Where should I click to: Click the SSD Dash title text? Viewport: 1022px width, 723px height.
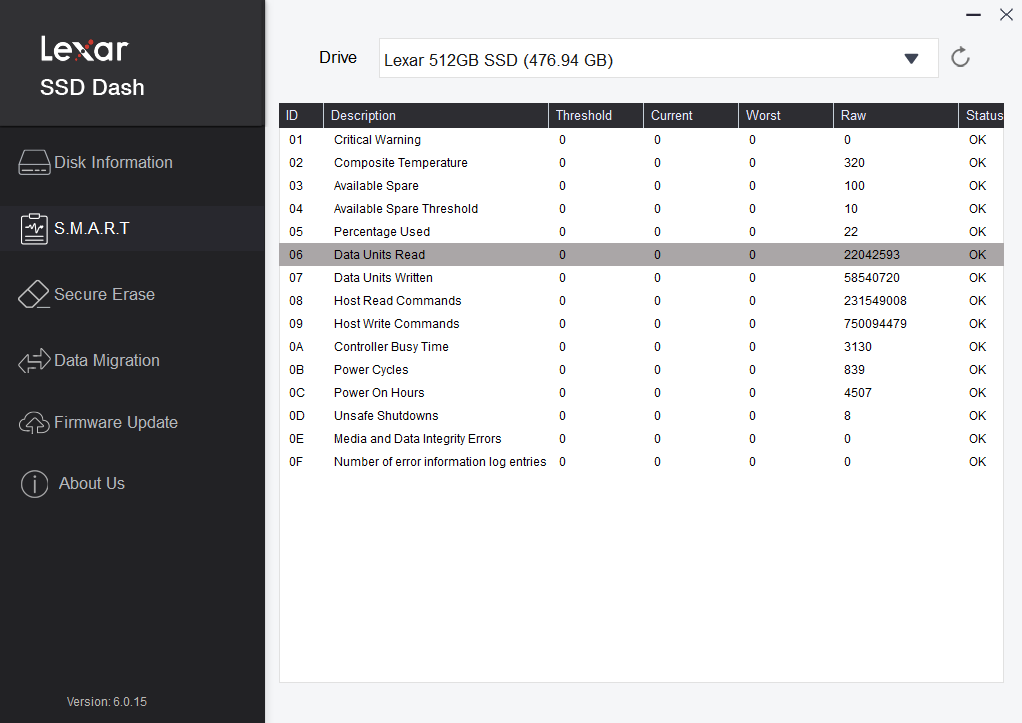tap(92, 87)
